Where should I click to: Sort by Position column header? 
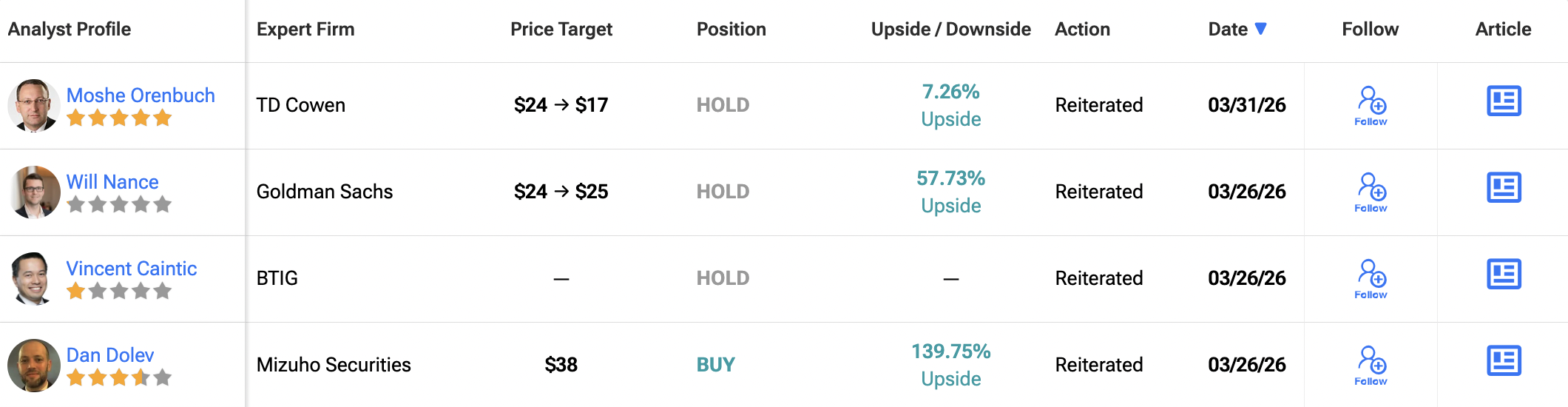(x=731, y=30)
